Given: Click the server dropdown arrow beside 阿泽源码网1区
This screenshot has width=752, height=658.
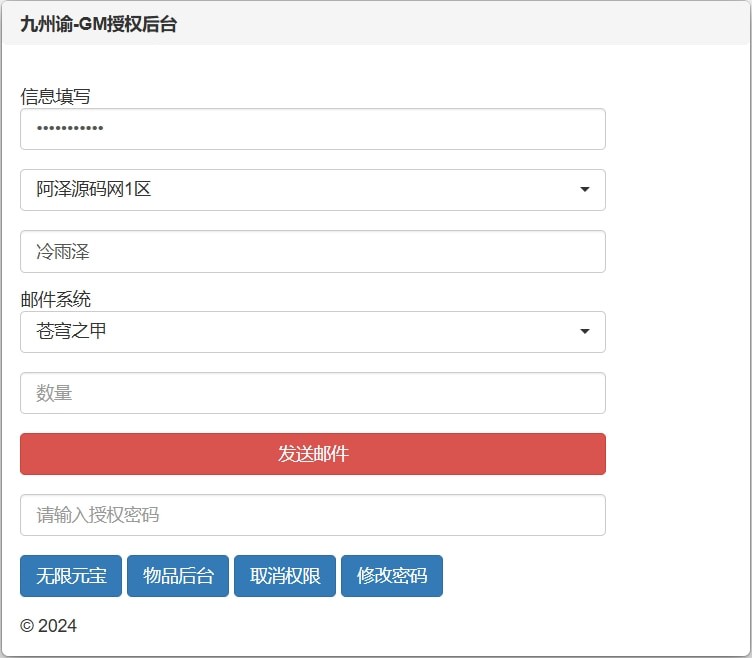Looking at the screenshot, I should coord(584,190).
